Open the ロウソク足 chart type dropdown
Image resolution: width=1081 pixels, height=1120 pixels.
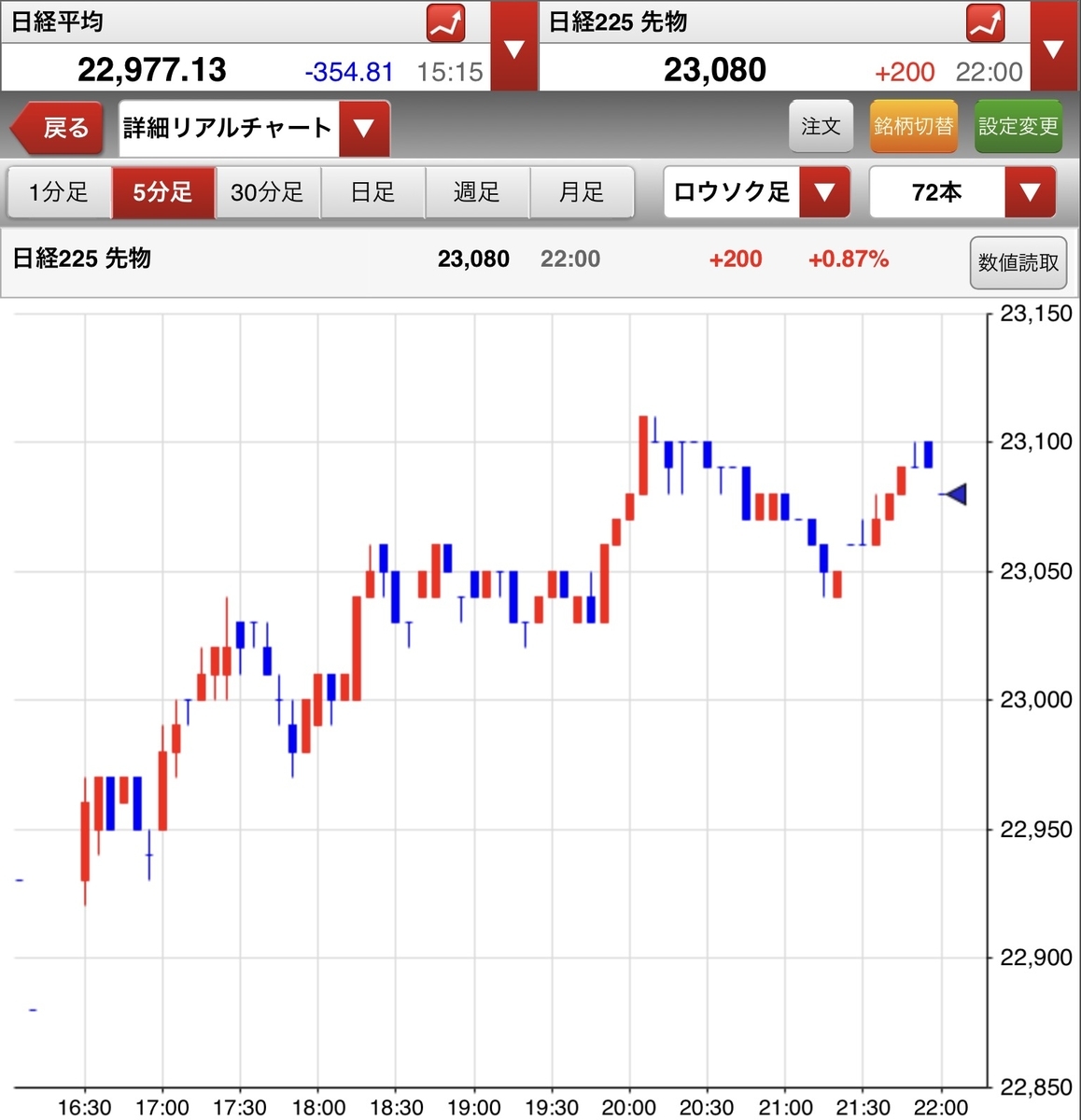(x=757, y=193)
